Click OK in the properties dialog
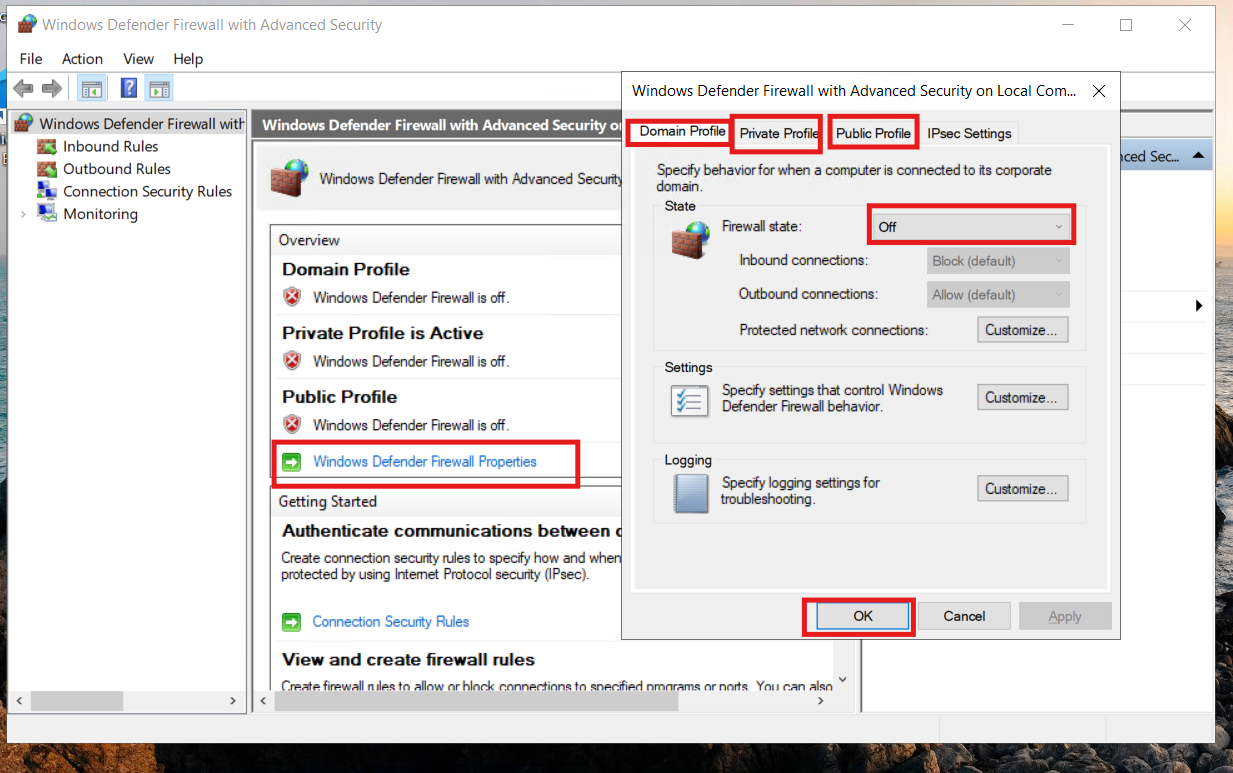Screen dimensions: 1233x773 pyautogui.click(x=863, y=616)
